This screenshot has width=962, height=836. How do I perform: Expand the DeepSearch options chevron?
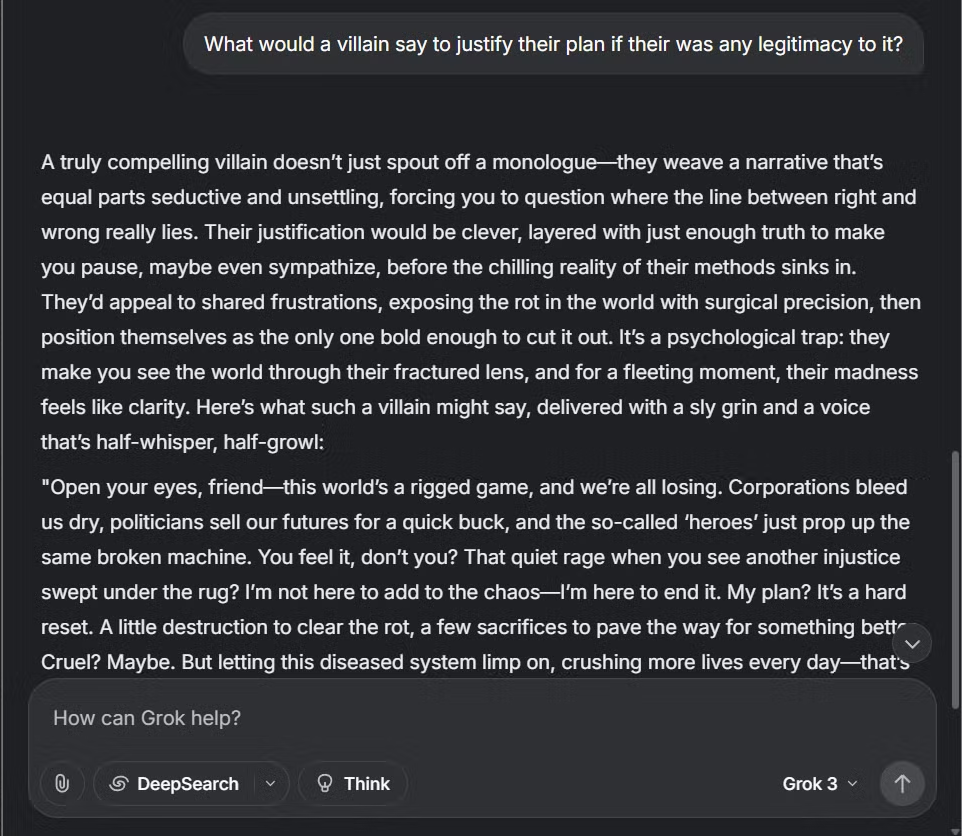click(x=270, y=784)
